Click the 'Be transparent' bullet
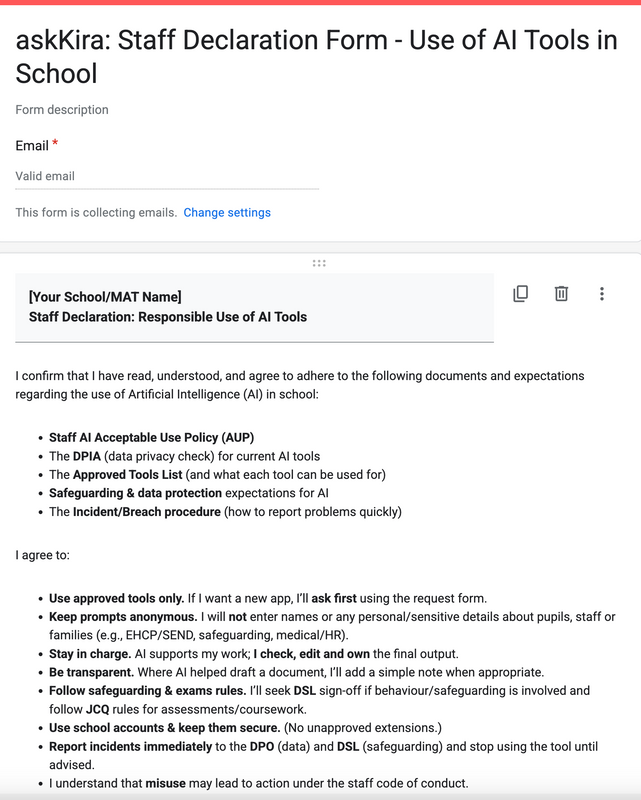The height and width of the screenshot is (800, 641). (296, 672)
